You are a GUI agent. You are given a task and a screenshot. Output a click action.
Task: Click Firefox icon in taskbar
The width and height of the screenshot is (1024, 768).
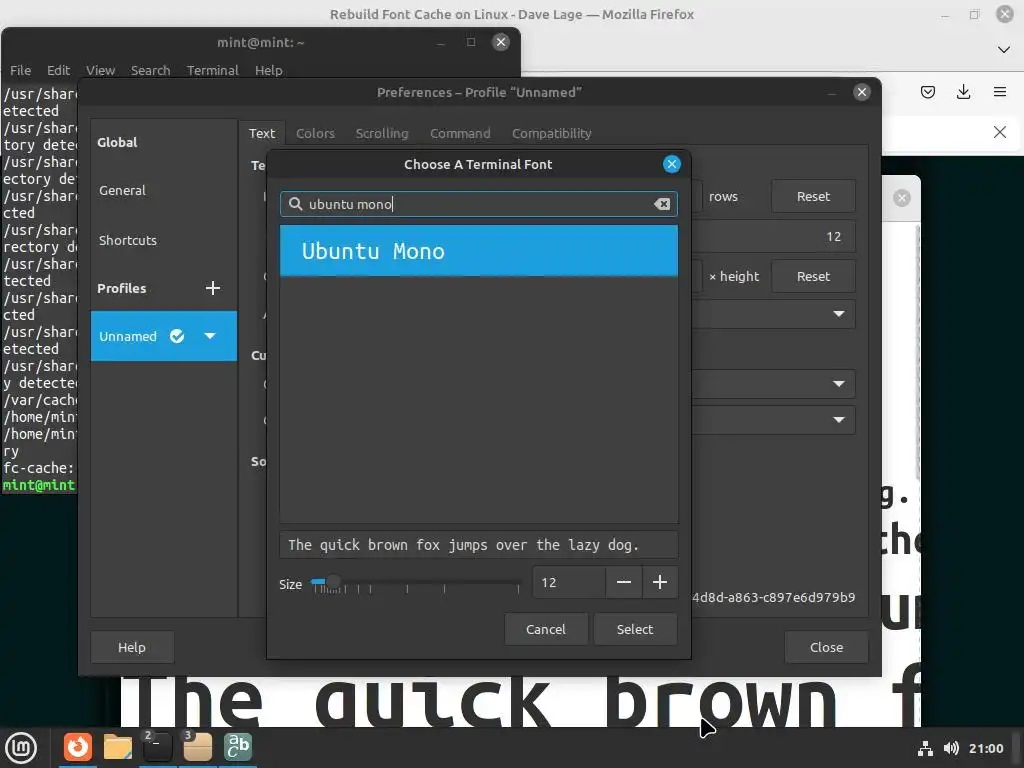[x=78, y=747]
